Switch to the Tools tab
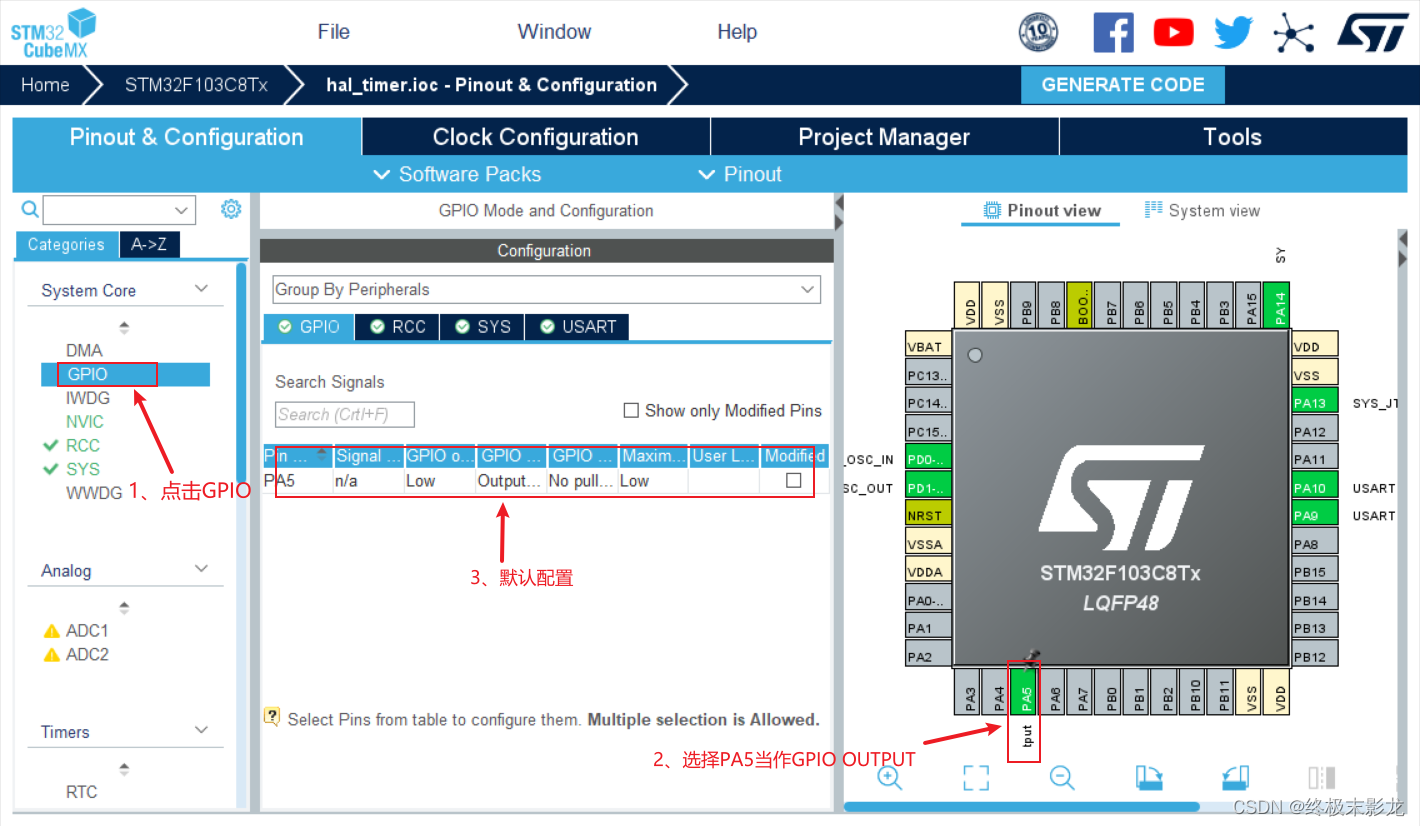 coord(1233,137)
